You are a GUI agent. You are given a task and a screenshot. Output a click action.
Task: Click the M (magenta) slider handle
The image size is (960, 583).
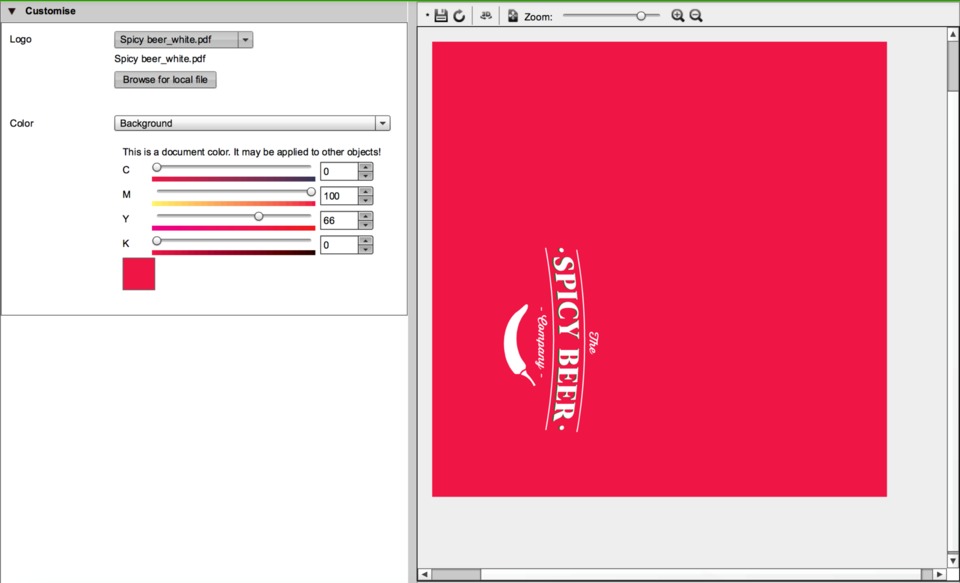311,192
